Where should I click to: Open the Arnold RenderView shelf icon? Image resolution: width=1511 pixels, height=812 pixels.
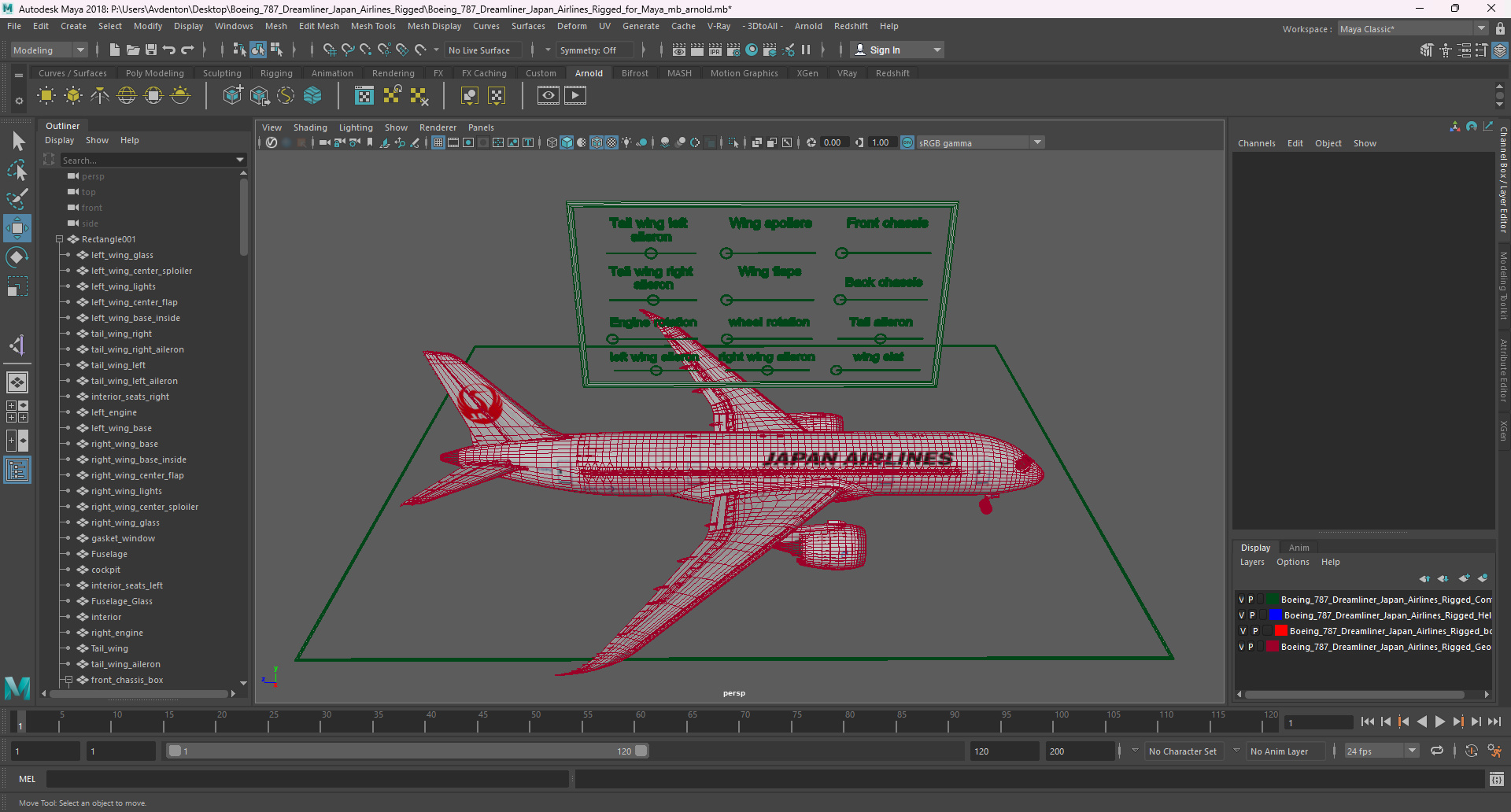click(549, 96)
